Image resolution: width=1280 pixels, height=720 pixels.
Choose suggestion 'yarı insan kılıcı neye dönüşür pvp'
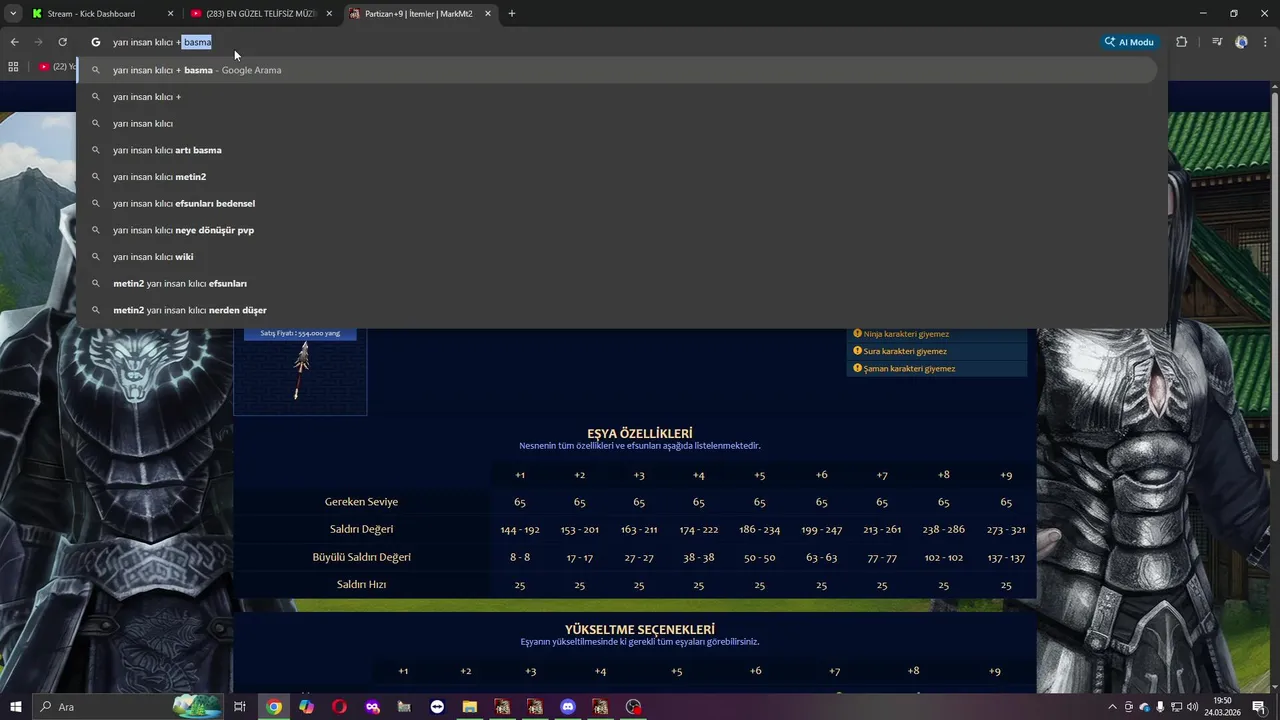[617, 230]
